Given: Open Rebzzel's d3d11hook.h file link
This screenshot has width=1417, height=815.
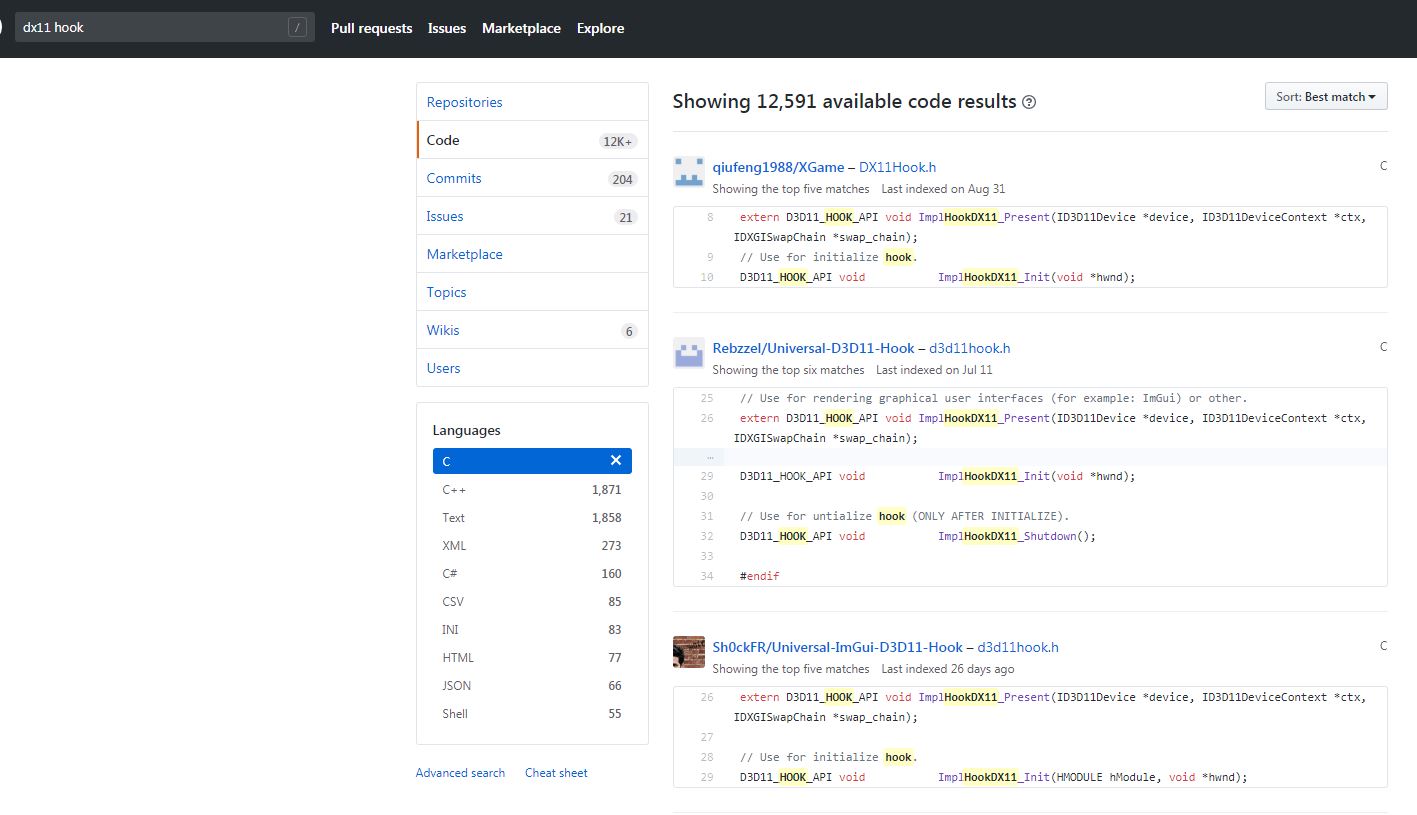Looking at the screenshot, I should tap(969, 348).
